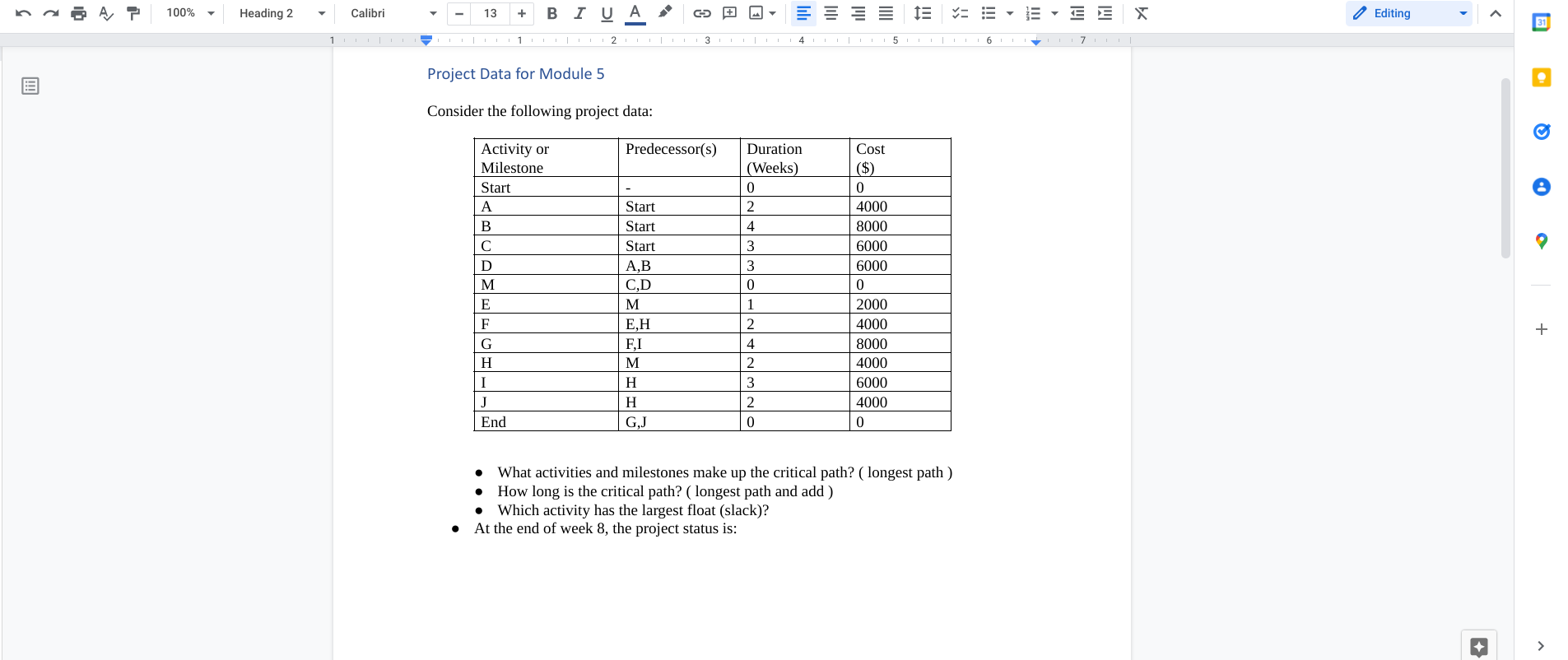The image size is (1568, 660).
Task: Click the 'G,J' predecessor cell
Action: 679,421
